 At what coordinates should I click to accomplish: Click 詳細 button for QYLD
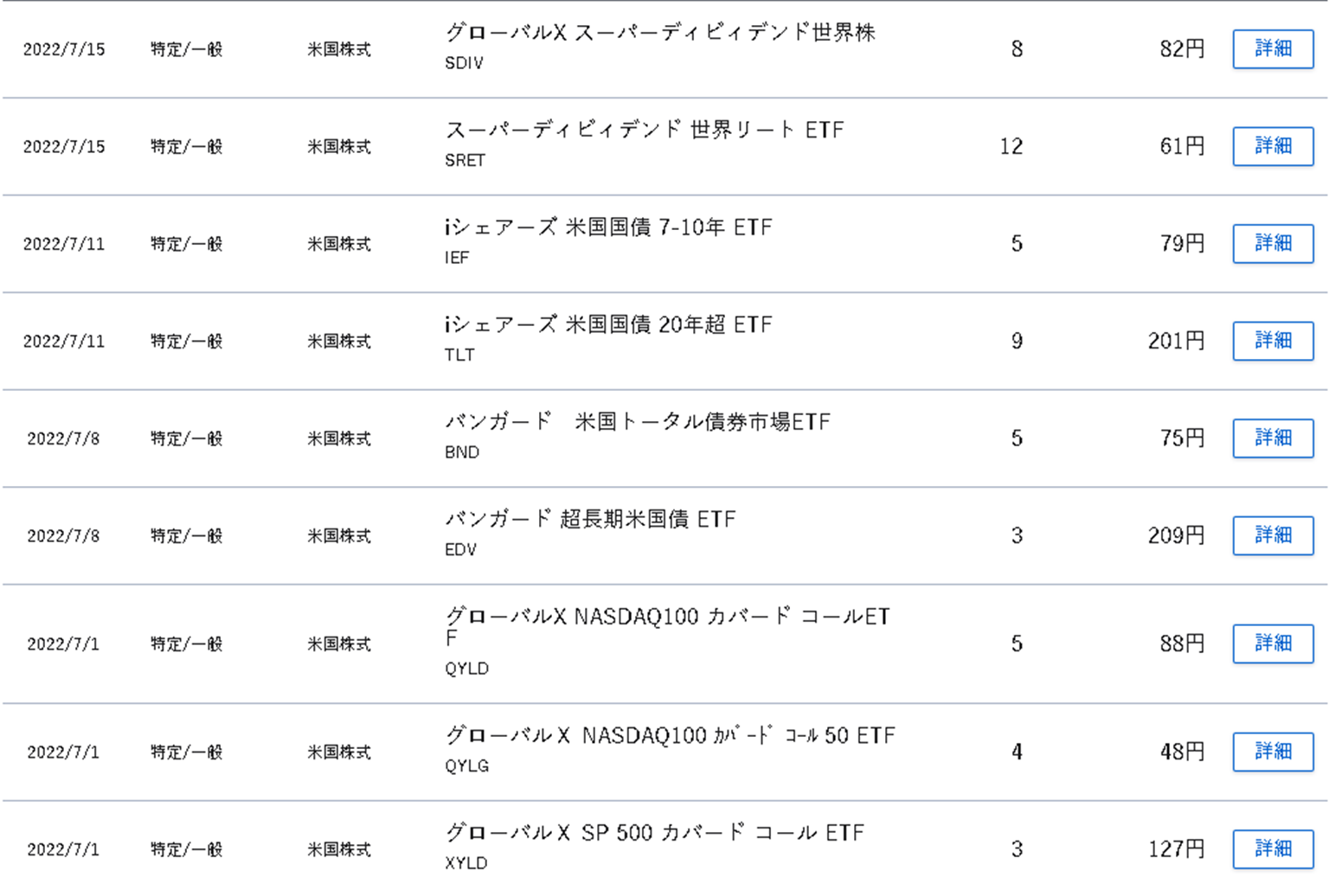[x=1272, y=643]
